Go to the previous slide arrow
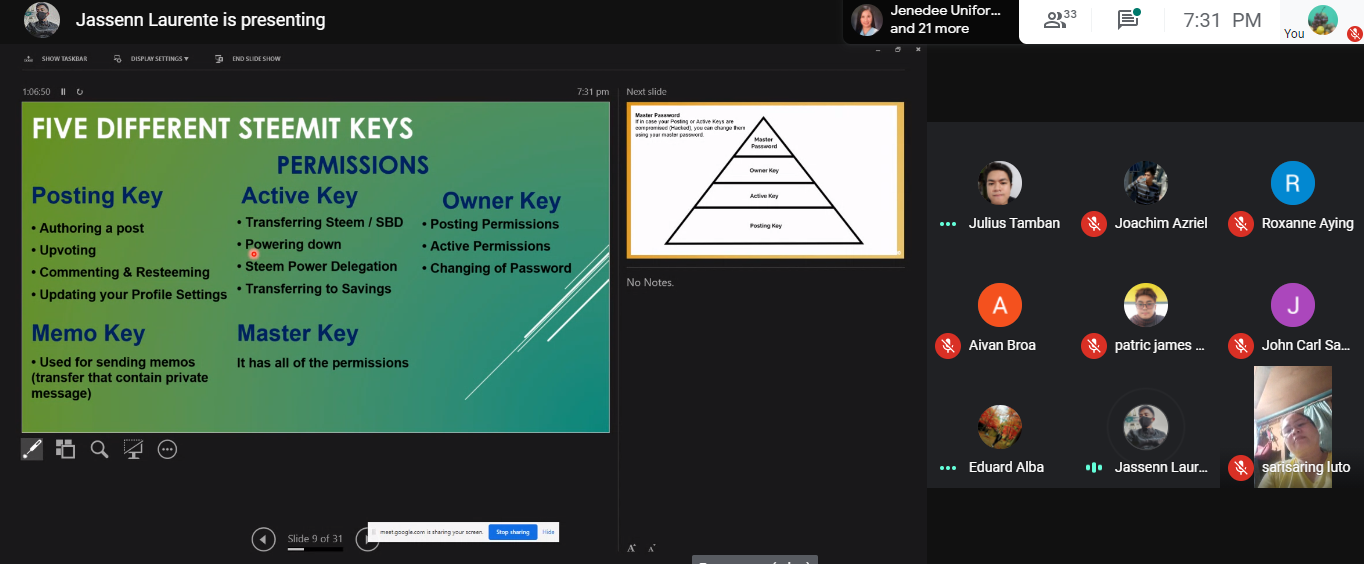The image size is (1364, 564). (x=263, y=540)
